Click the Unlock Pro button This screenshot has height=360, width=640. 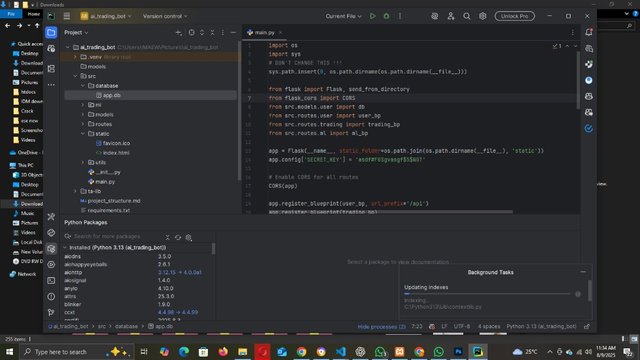(x=514, y=16)
